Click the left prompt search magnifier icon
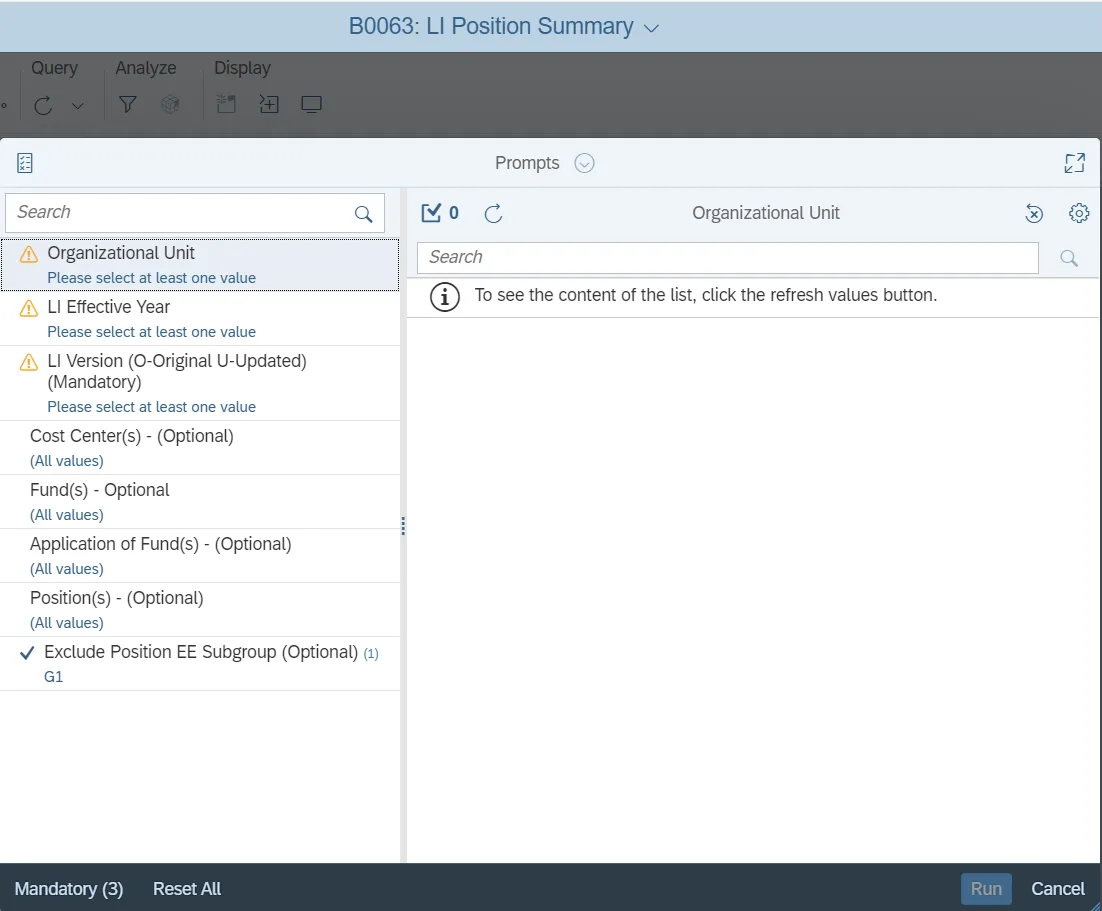 [363, 213]
